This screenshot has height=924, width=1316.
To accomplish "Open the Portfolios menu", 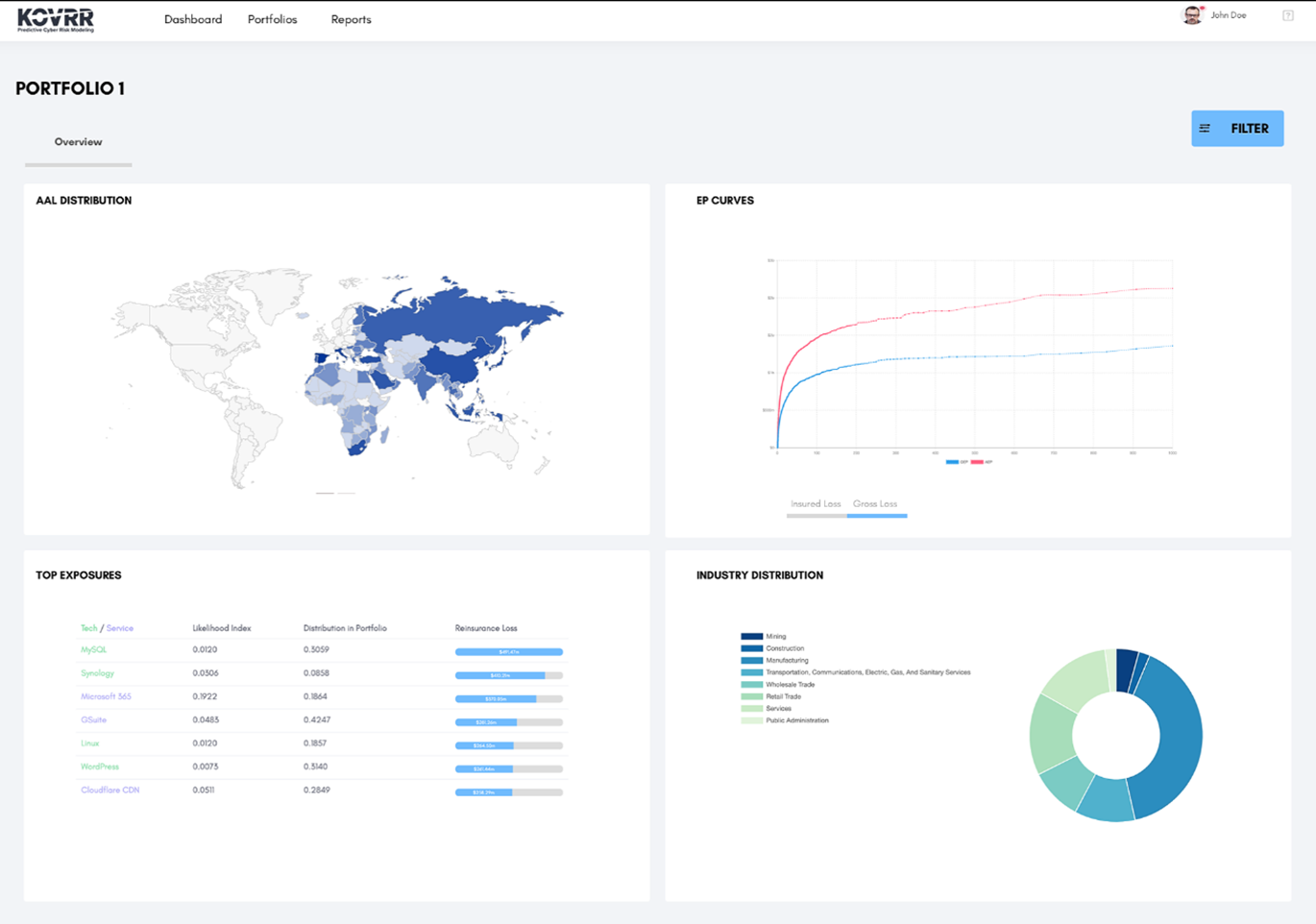I will click(x=273, y=19).
